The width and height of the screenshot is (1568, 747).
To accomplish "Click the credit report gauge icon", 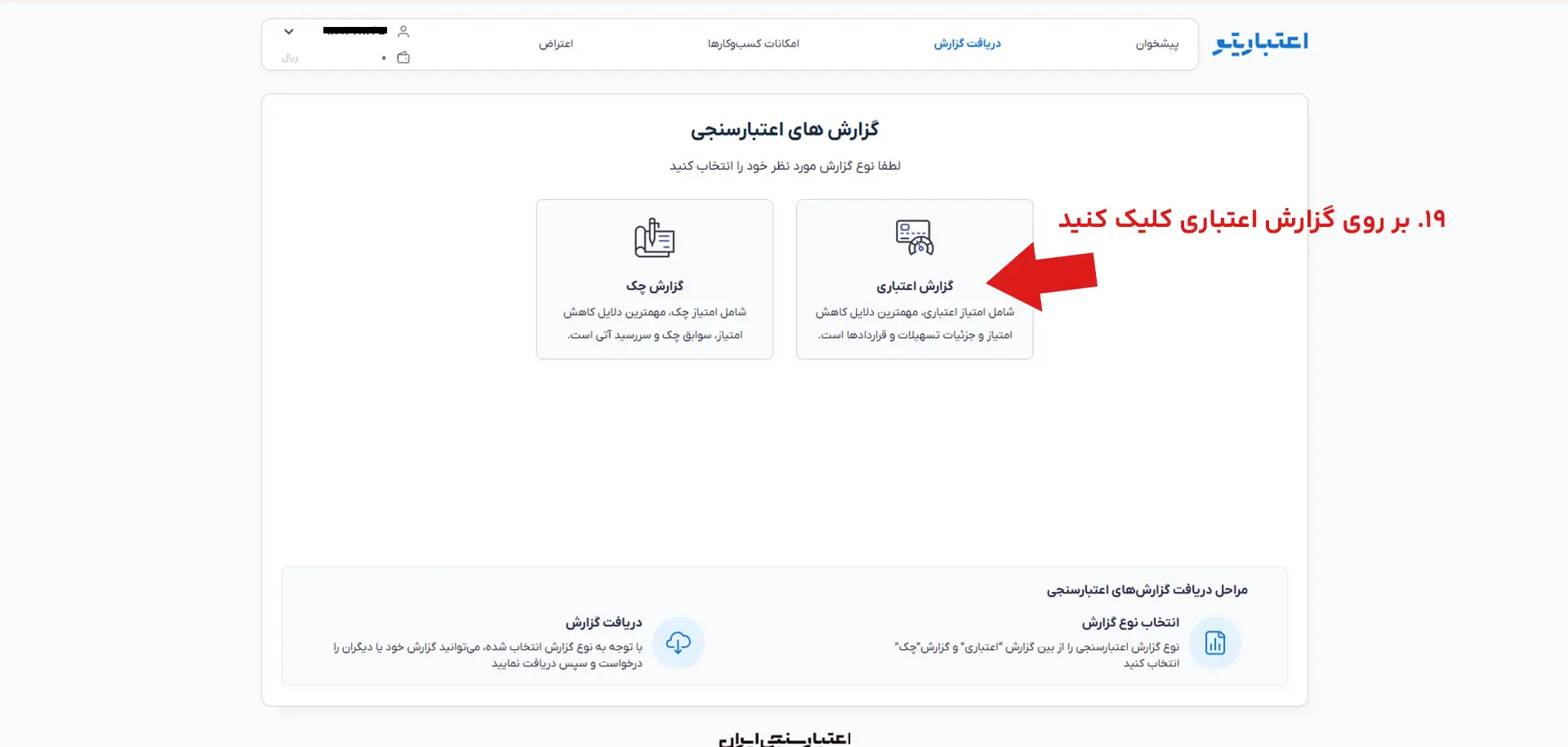I will pyautogui.click(x=915, y=238).
